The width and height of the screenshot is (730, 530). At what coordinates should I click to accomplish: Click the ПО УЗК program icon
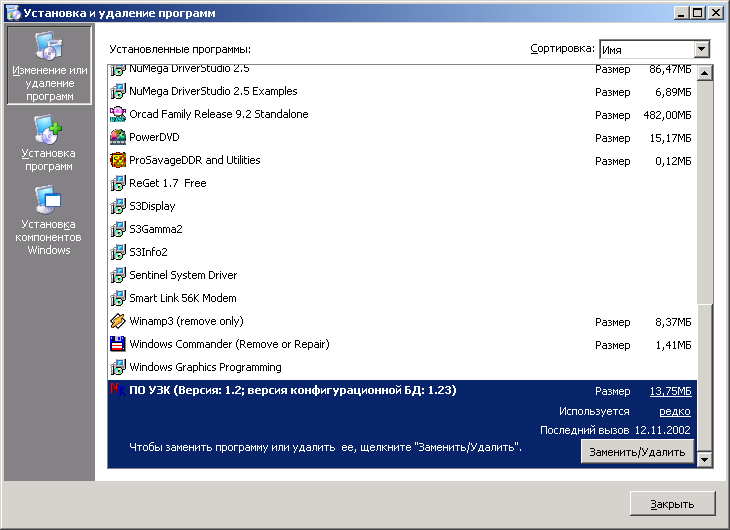(118, 389)
